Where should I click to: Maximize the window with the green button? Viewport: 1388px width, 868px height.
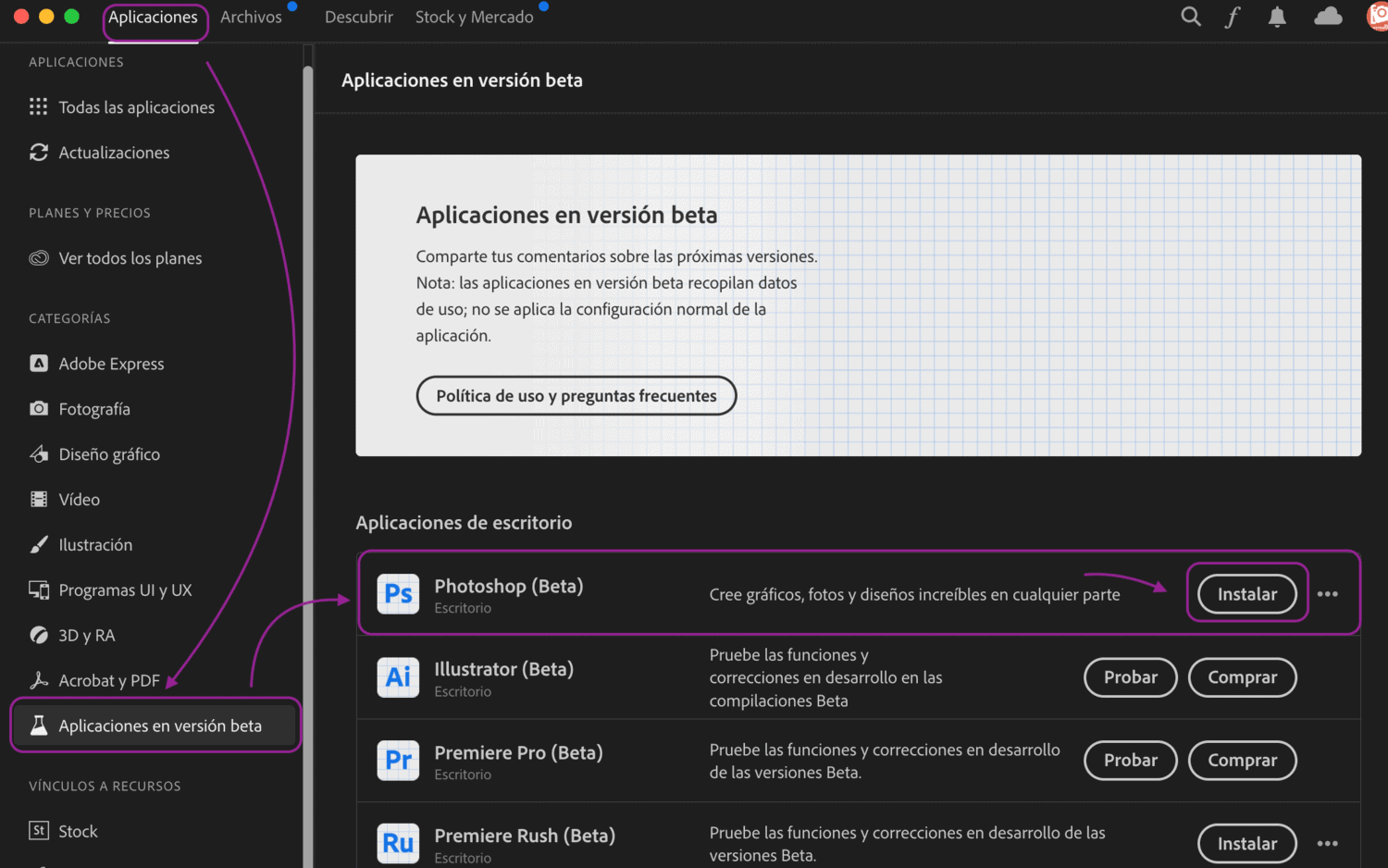click(x=71, y=17)
